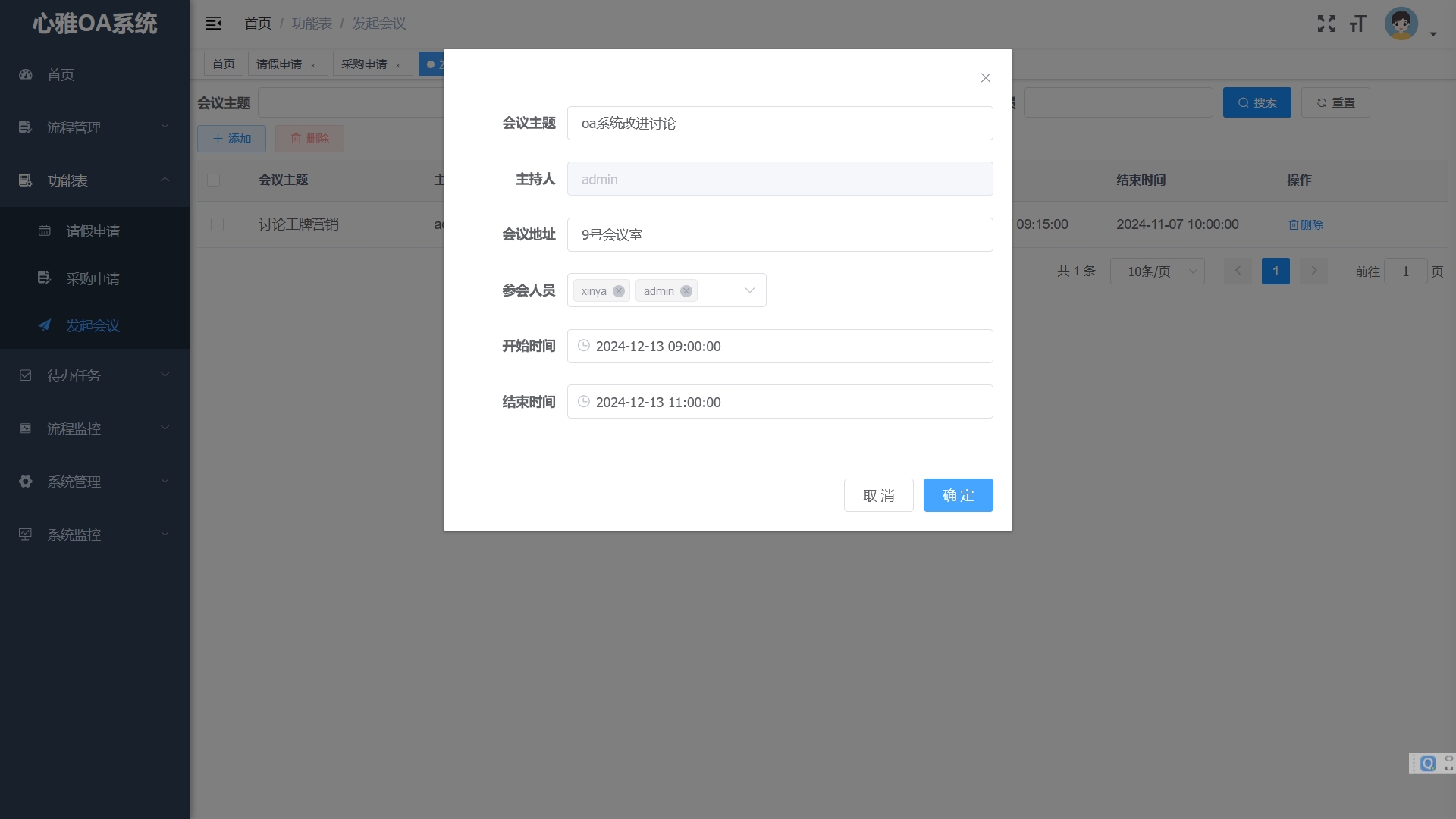Click the screenshot tool icon at bottom right
Screen dimensions: 1456x819
coord(1429,764)
